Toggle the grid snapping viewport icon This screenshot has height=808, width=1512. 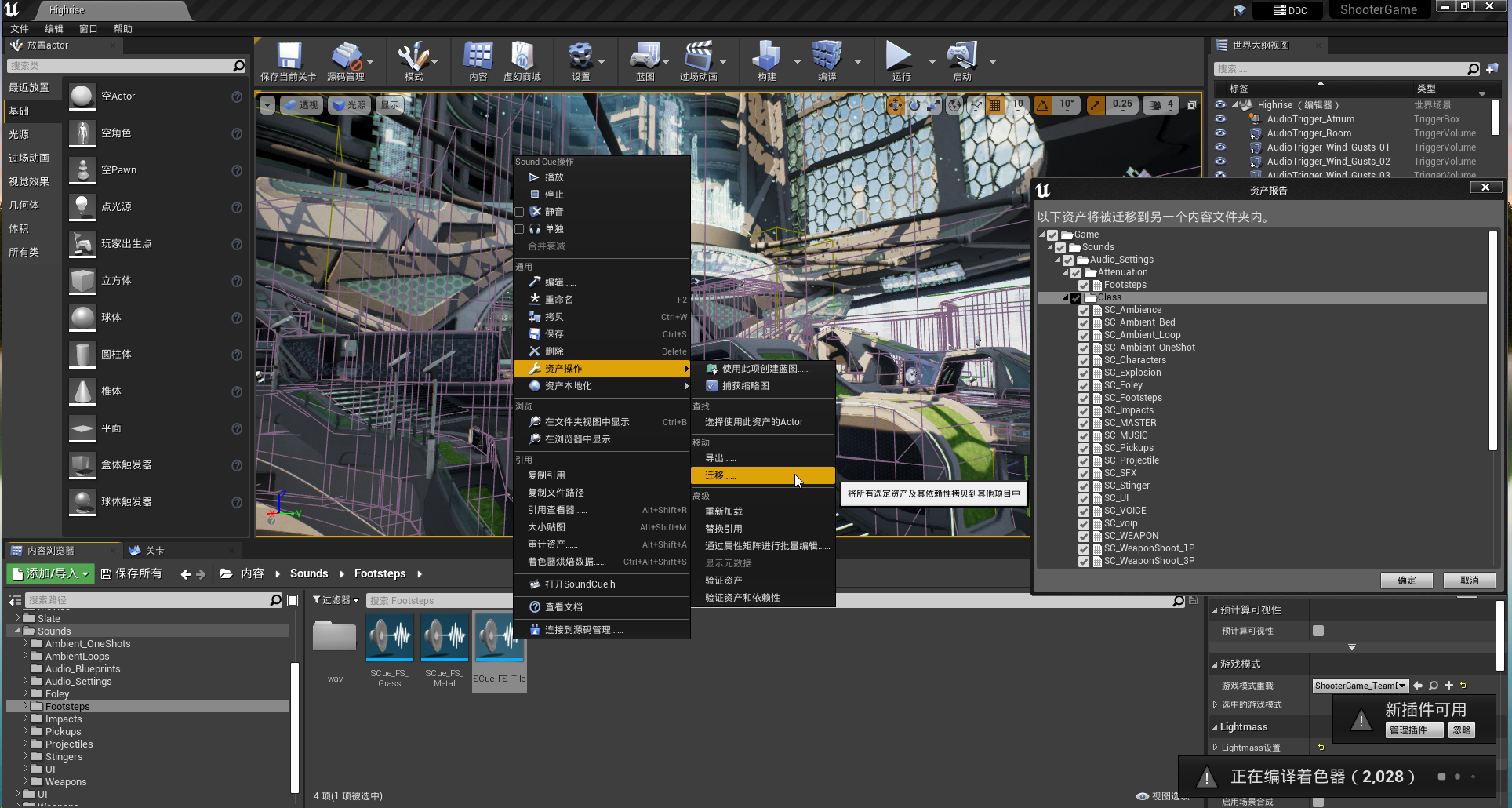(x=994, y=104)
